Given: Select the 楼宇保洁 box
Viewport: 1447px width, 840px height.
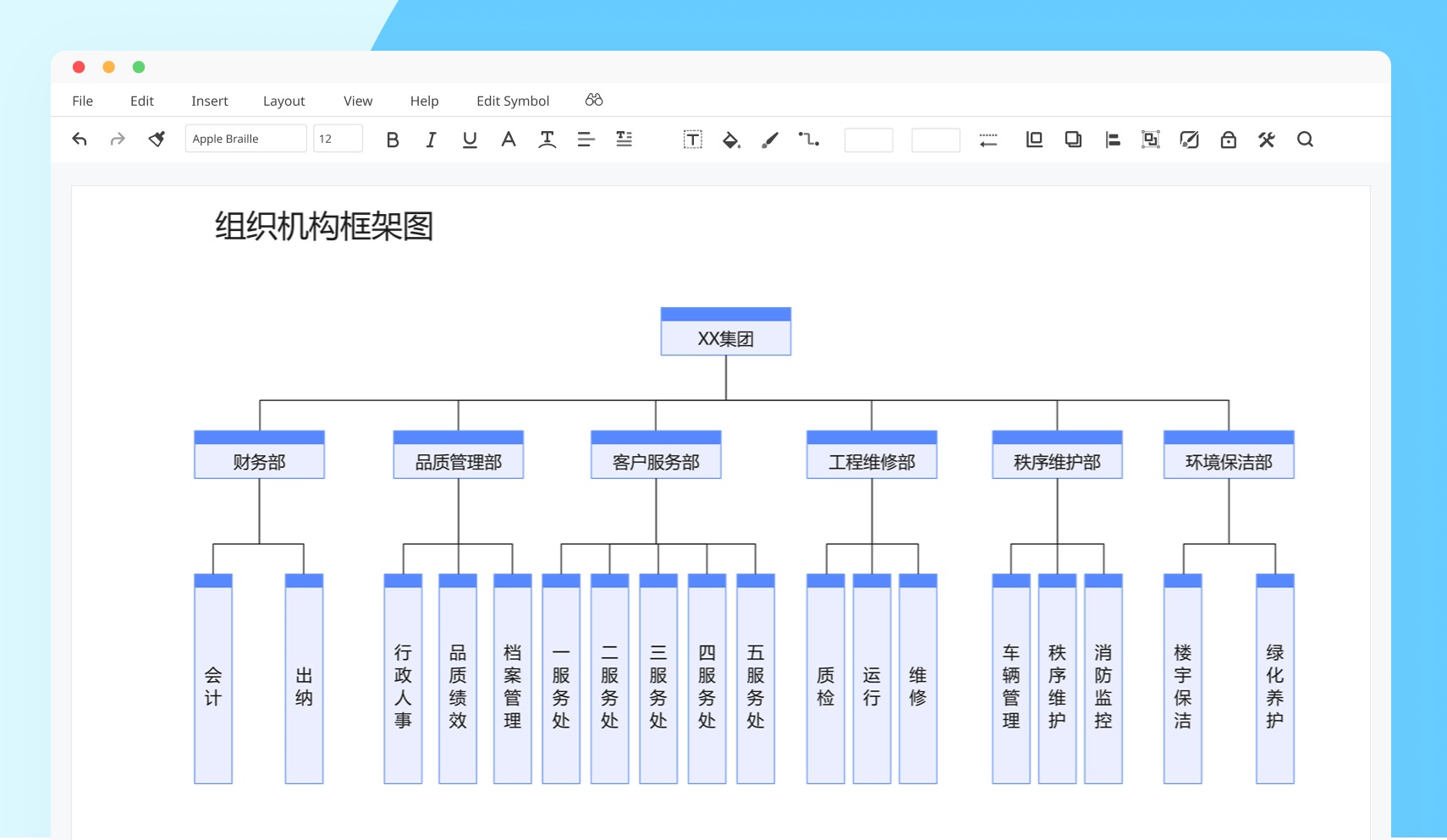Looking at the screenshot, I should coord(1183,679).
